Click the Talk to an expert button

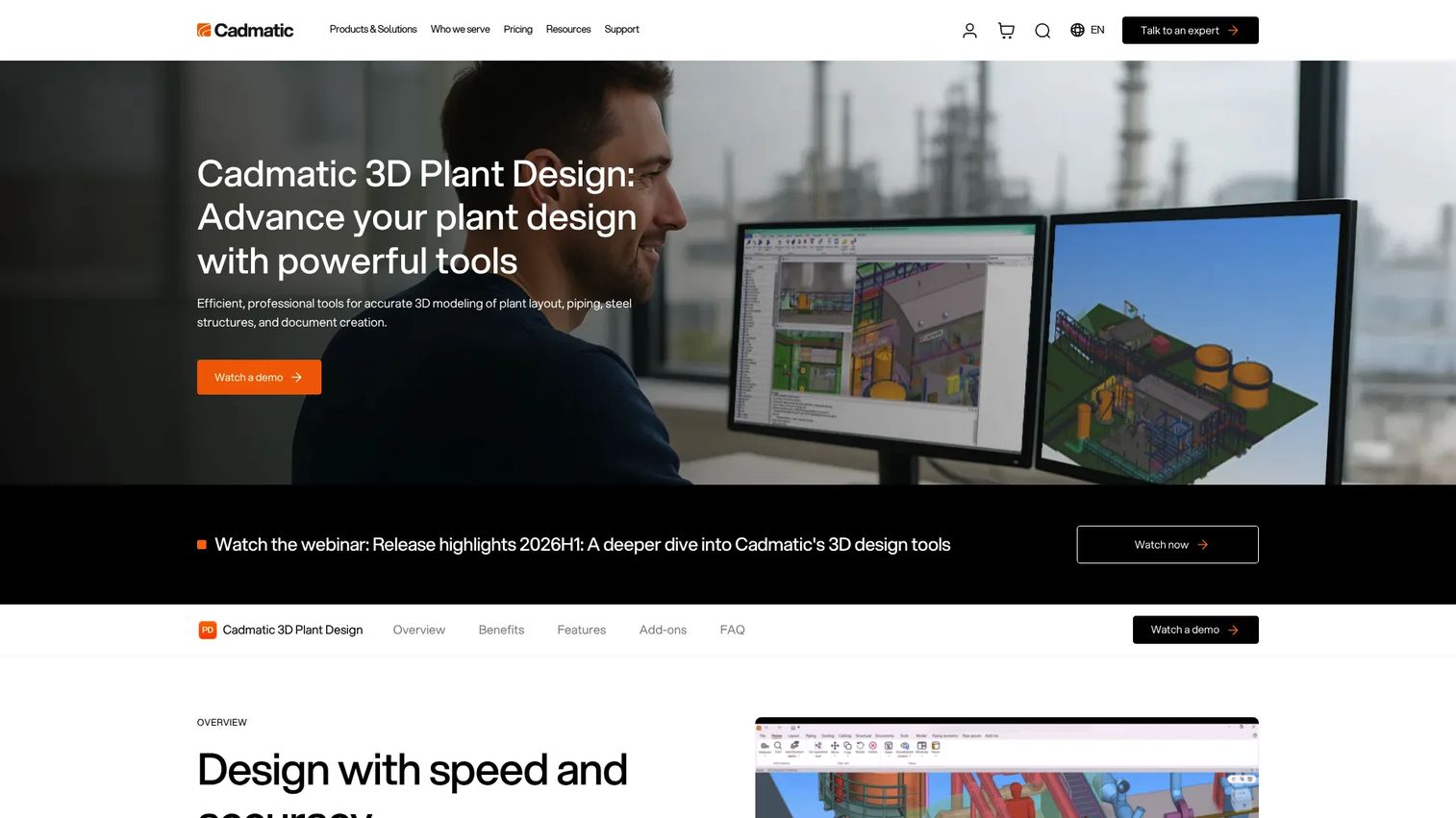click(x=1190, y=31)
